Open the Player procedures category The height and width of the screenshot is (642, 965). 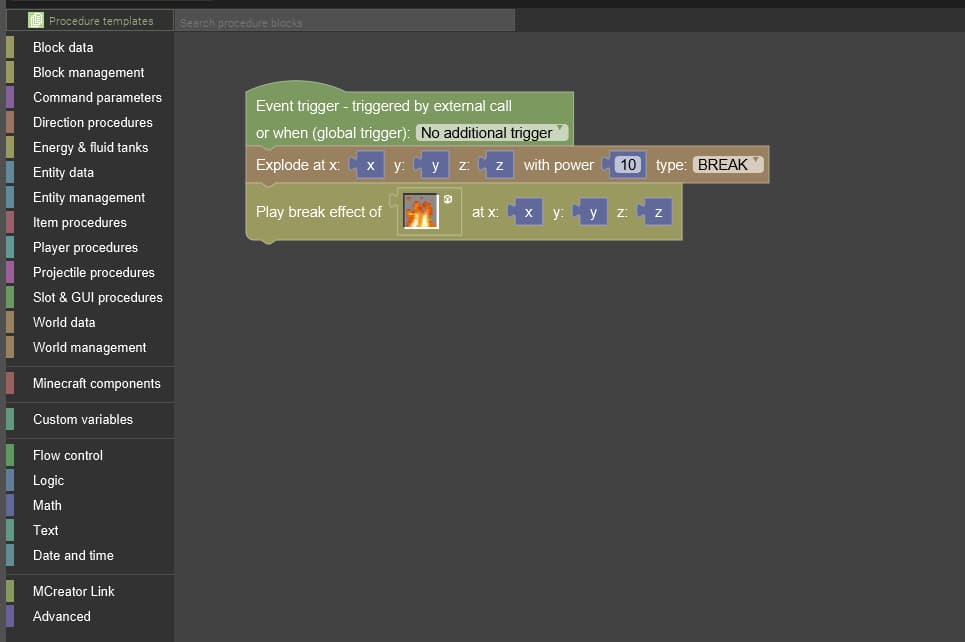tap(85, 247)
